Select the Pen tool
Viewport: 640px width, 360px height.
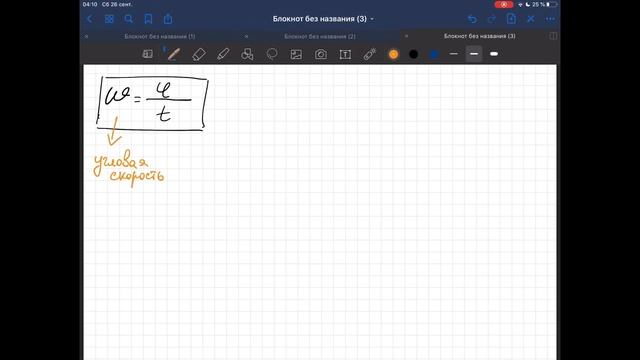[x=173, y=54]
